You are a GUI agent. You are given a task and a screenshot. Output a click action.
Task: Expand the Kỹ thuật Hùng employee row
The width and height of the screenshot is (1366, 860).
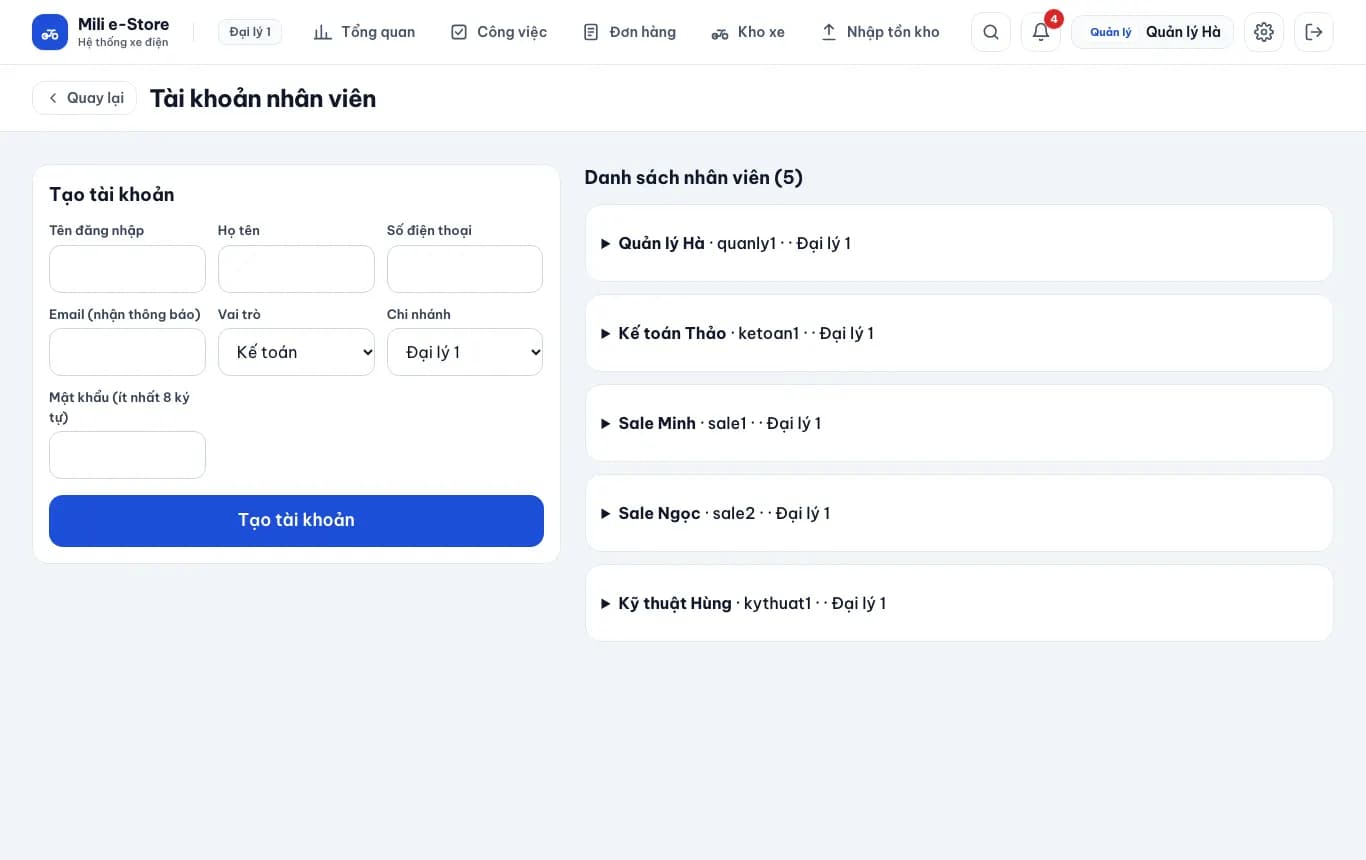click(959, 603)
